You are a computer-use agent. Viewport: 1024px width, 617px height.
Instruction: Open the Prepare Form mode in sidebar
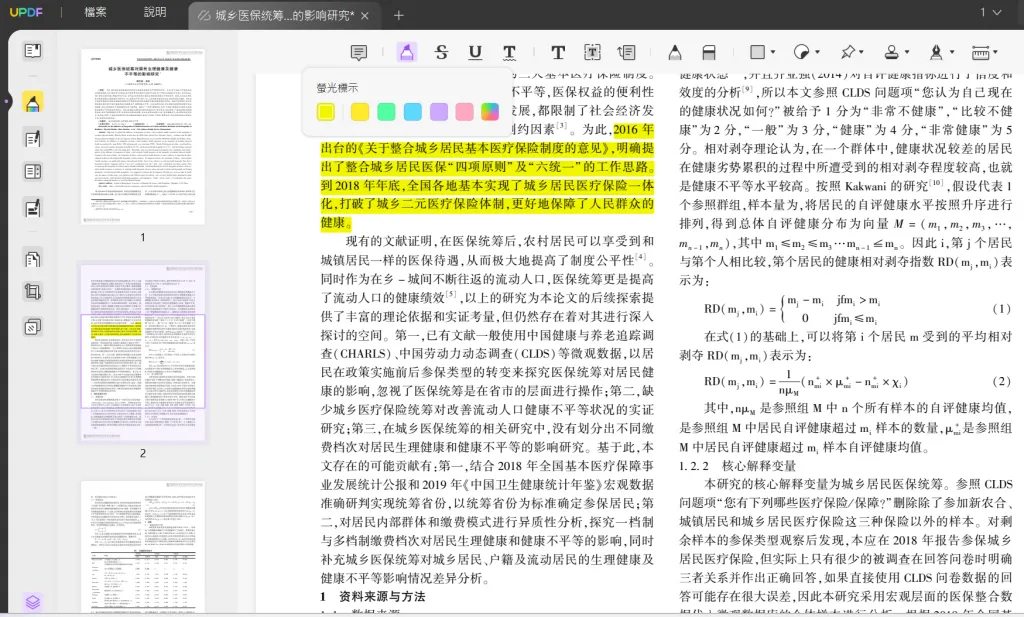pyautogui.click(x=33, y=172)
